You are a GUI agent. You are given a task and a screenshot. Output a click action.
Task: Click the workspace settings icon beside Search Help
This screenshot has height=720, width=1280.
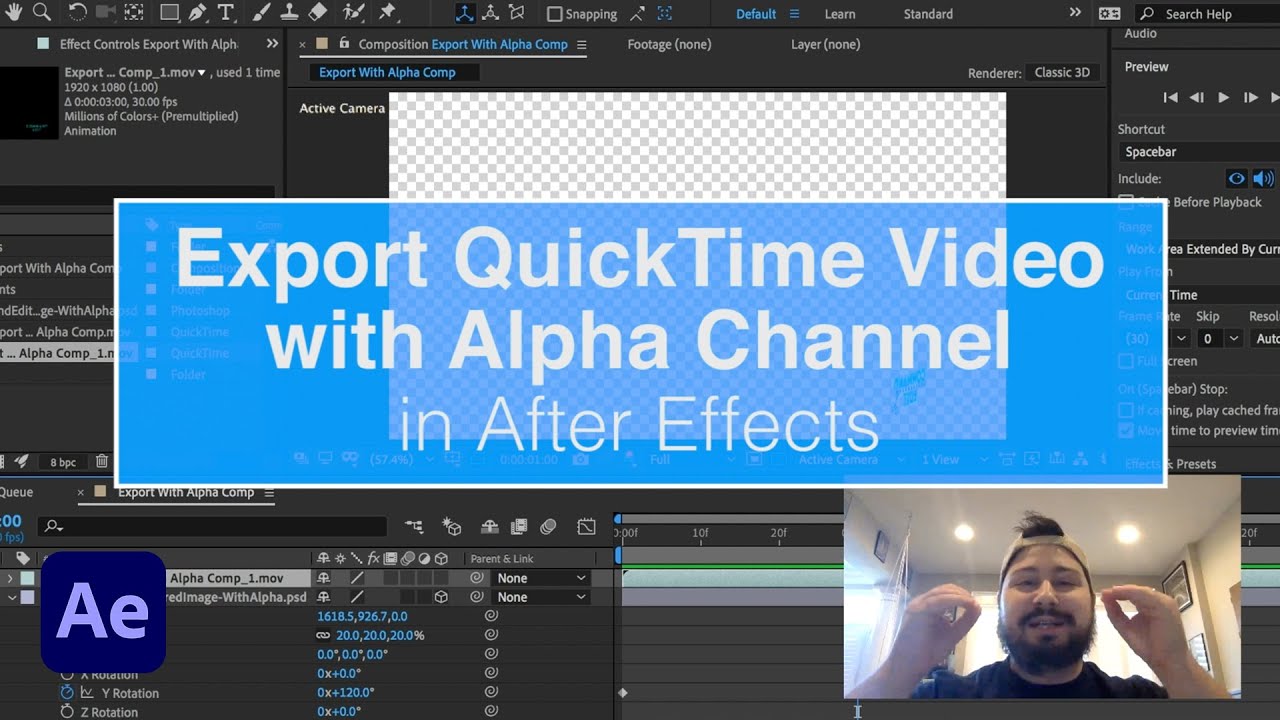(1109, 14)
